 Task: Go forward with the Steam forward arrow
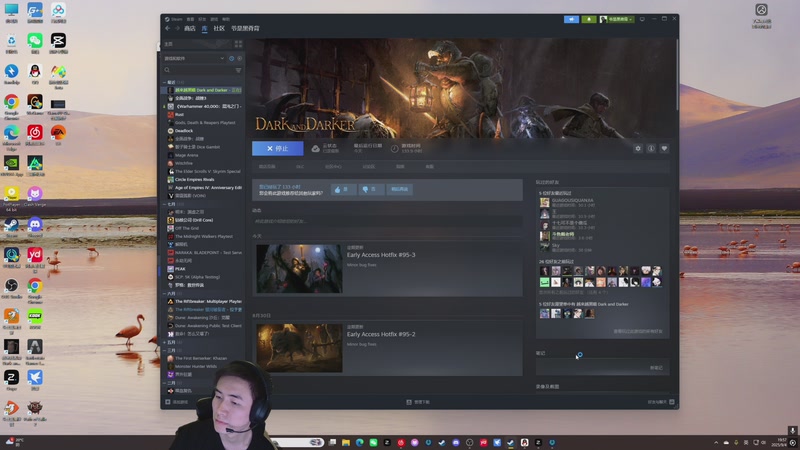[x=177, y=29]
